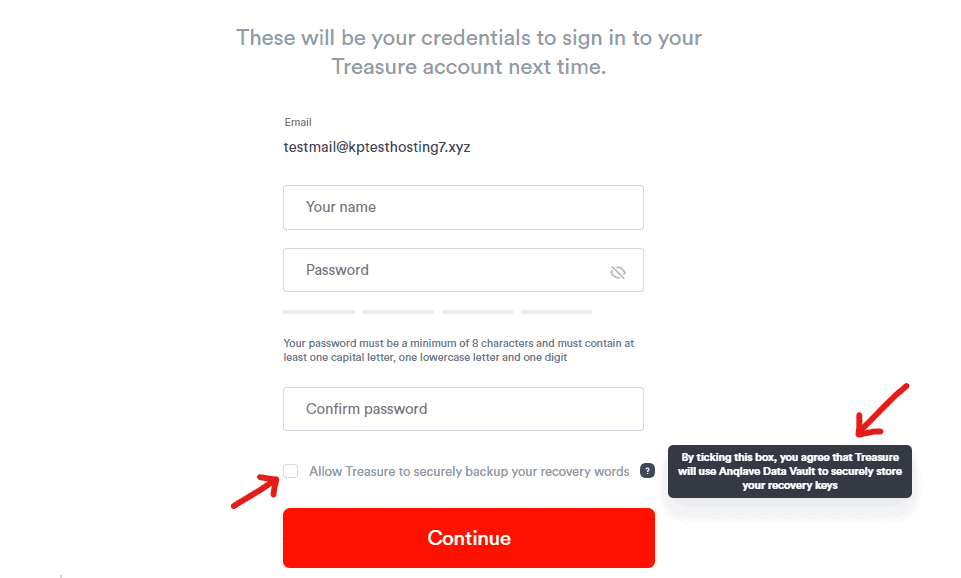Select the Password input field

coord(463,270)
